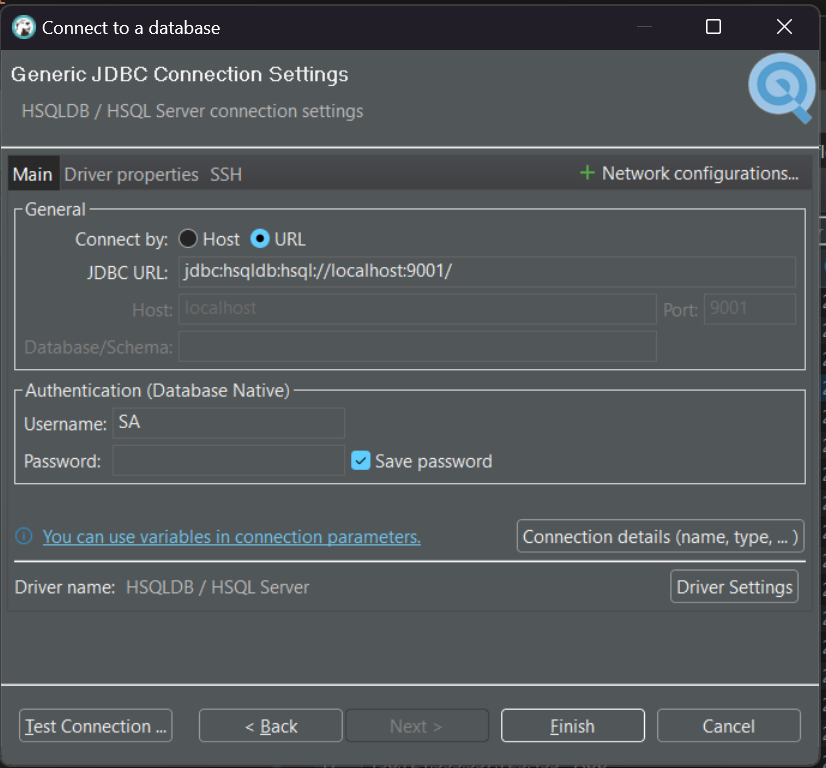Open Driver Settings
The width and height of the screenshot is (826, 768).
tap(734, 587)
